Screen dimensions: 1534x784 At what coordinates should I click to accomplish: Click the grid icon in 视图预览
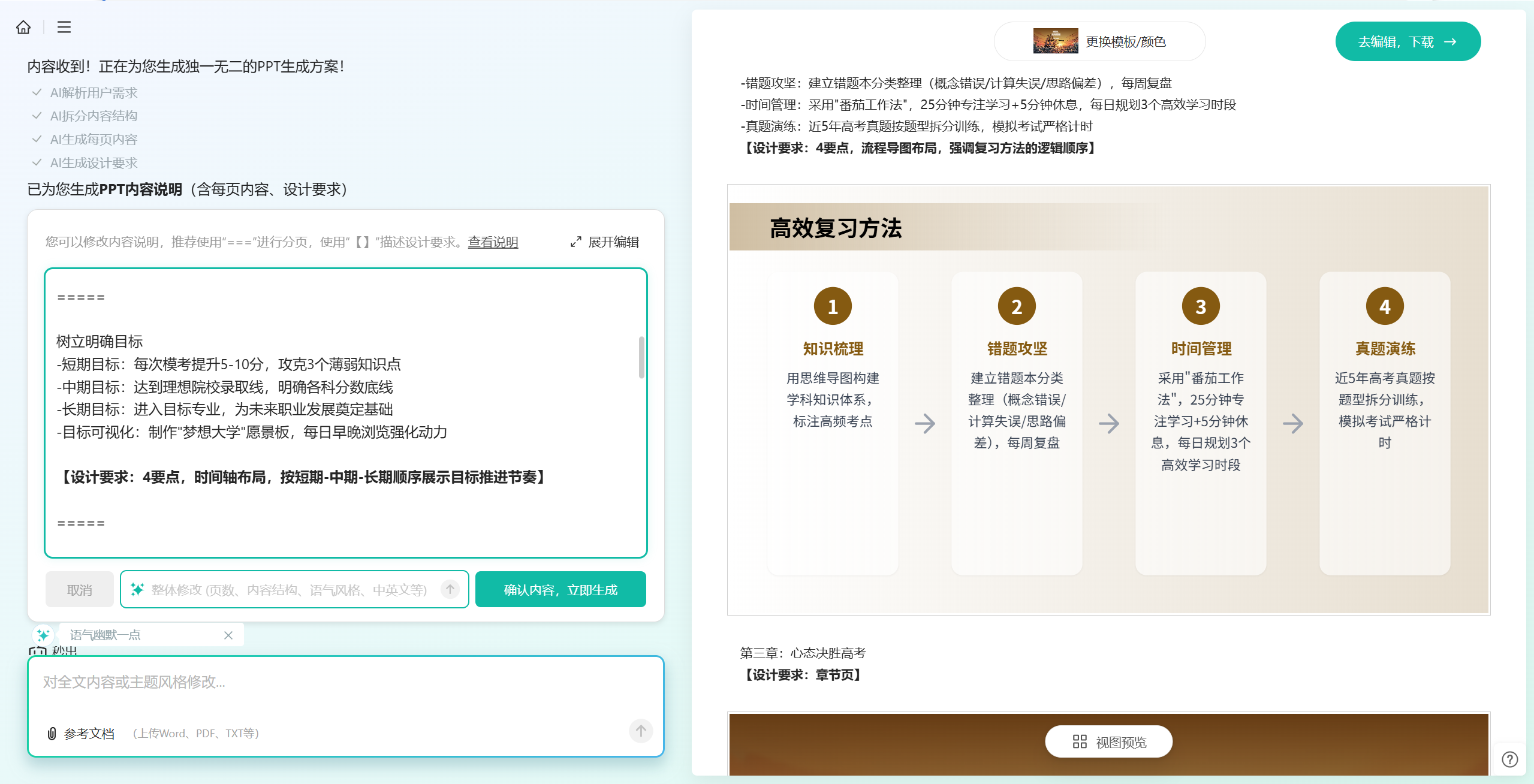(x=1080, y=742)
